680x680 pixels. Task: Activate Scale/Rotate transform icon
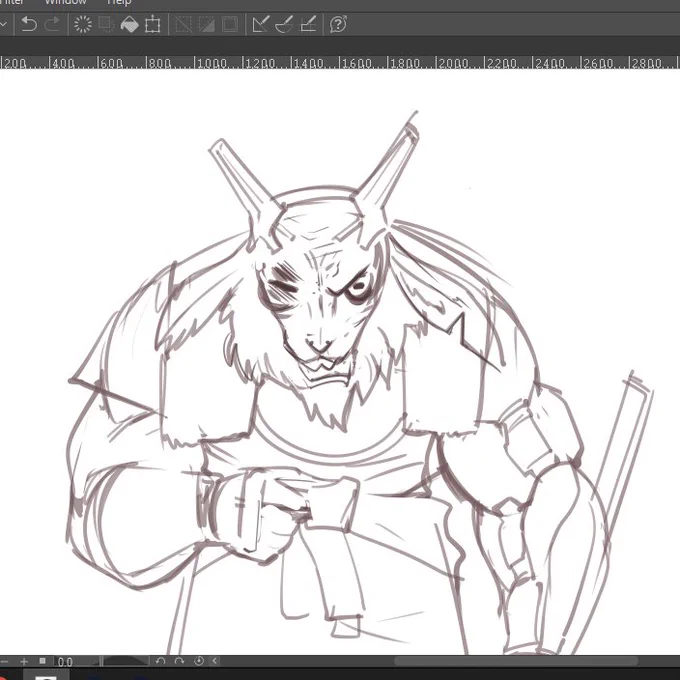coord(153,24)
